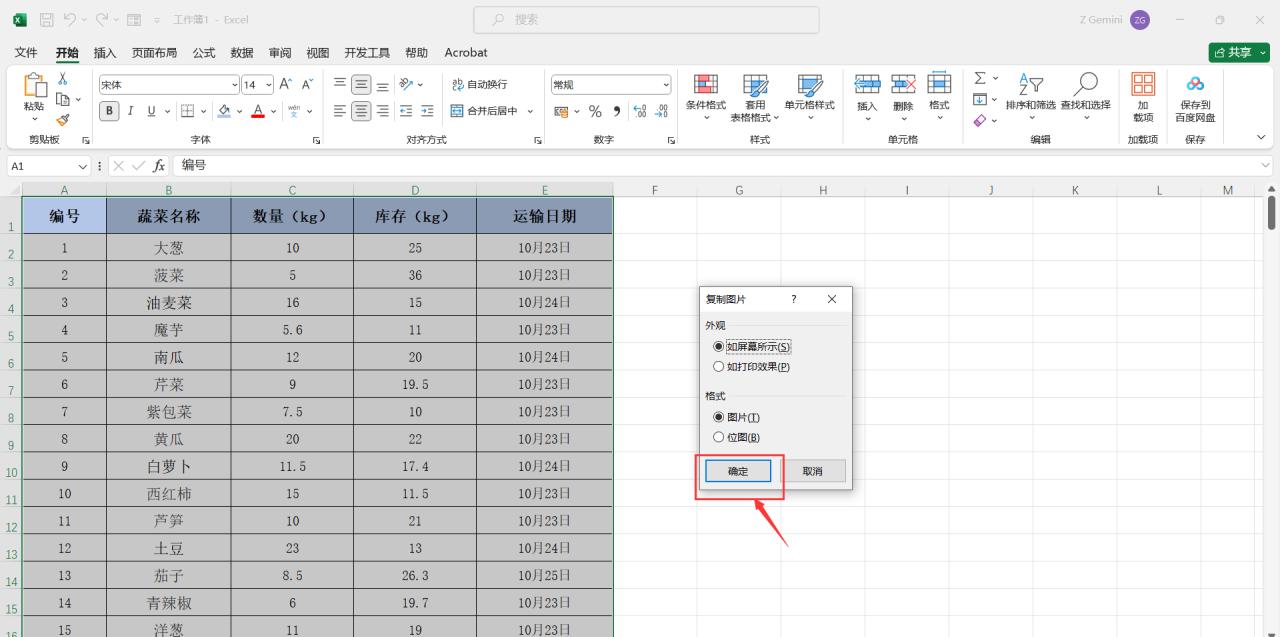Expand 合并后居中 dropdown arrow
Screen dimensions: 1280x637
(x=530, y=111)
